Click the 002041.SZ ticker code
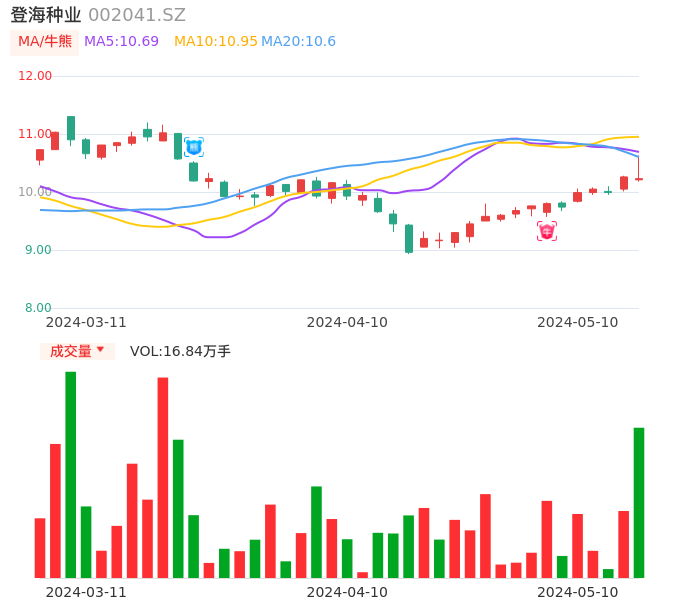The height and width of the screenshot is (606, 686). pyautogui.click(x=137, y=15)
